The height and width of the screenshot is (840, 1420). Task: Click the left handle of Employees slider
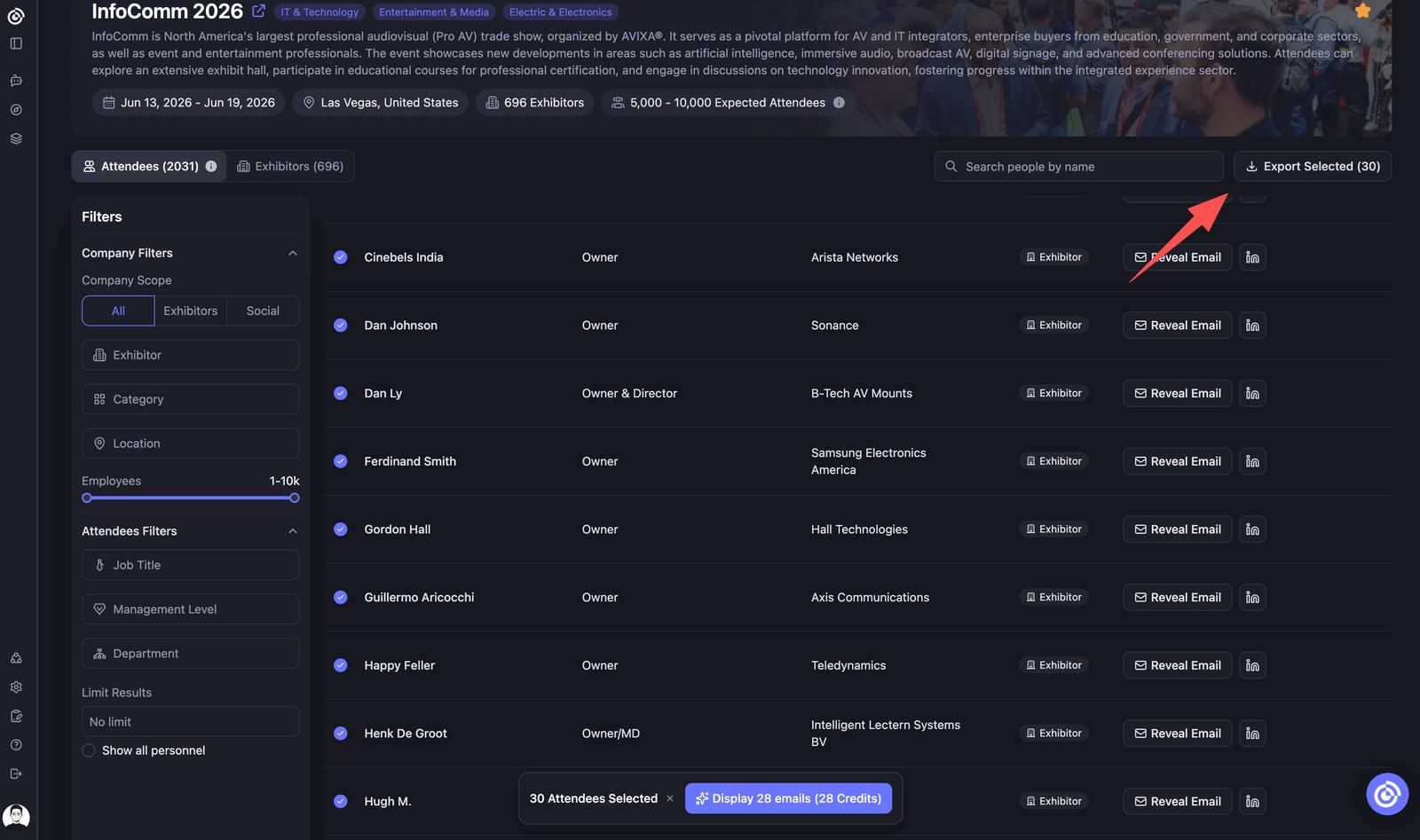coord(87,499)
